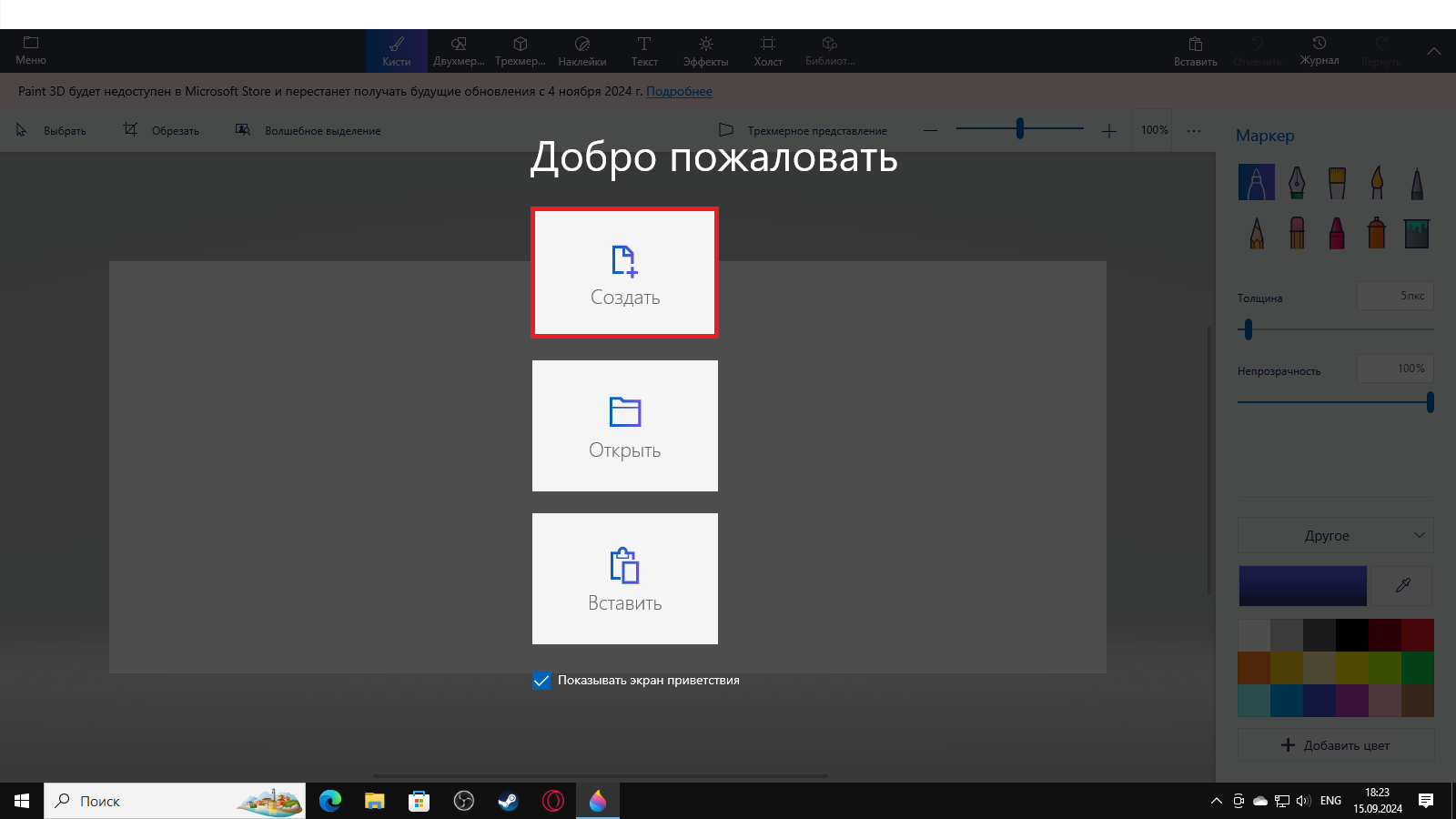
Task: Click the Выбрать selection tool
Action: (x=51, y=130)
